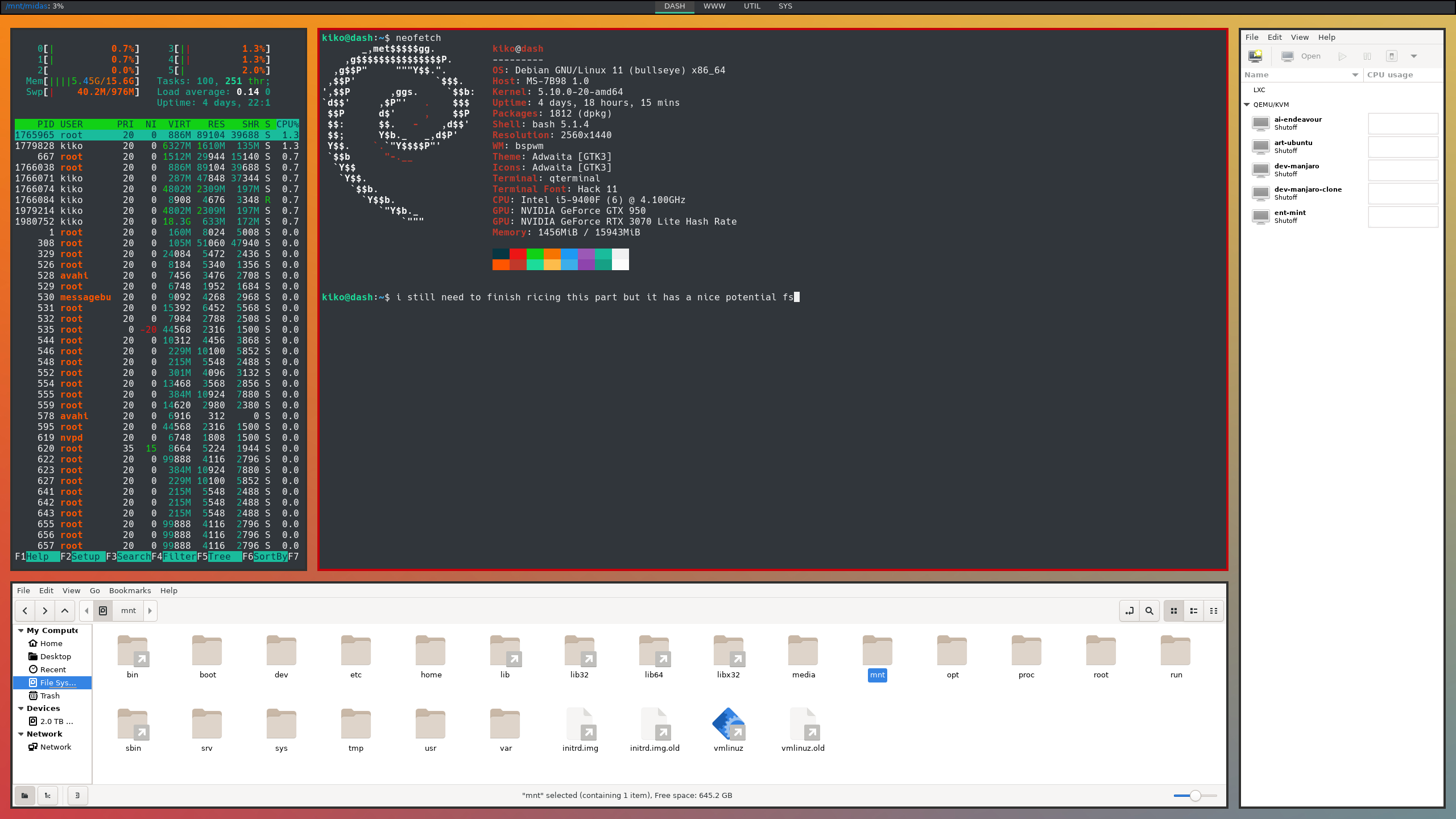Collapse the QEMU/KVM connection tree
This screenshot has width=1456, height=819.
tap(1247, 104)
